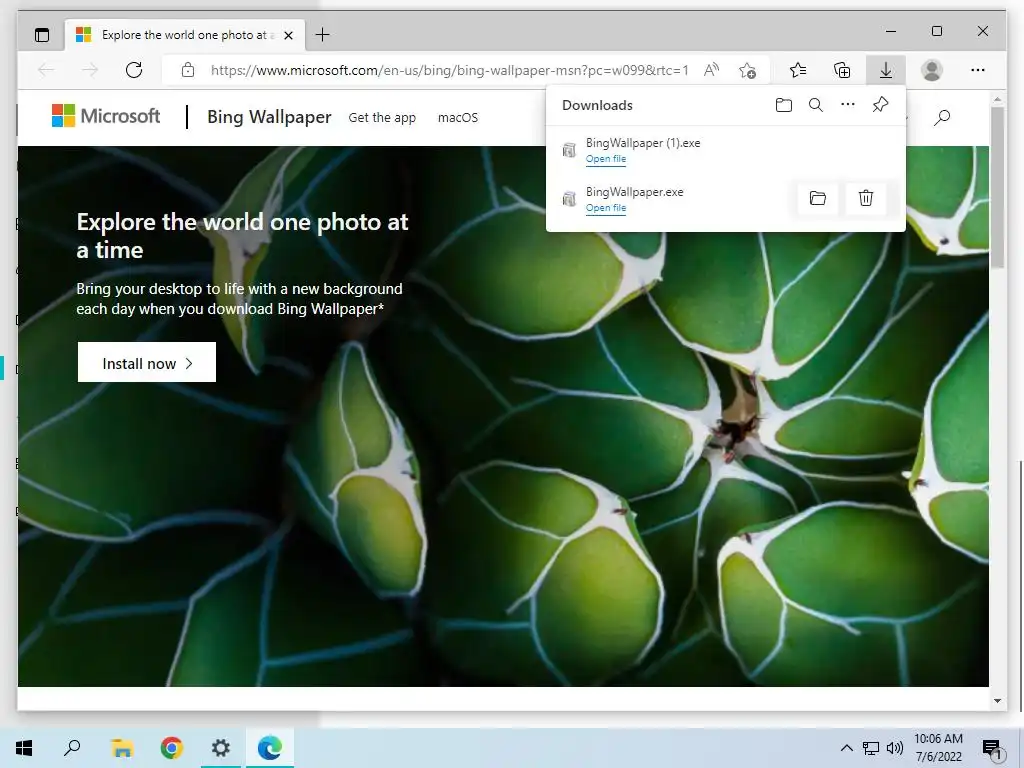1024x768 pixels.
Task: Select the BingWallpaper (1).exe filename
Action: point(643,143)
